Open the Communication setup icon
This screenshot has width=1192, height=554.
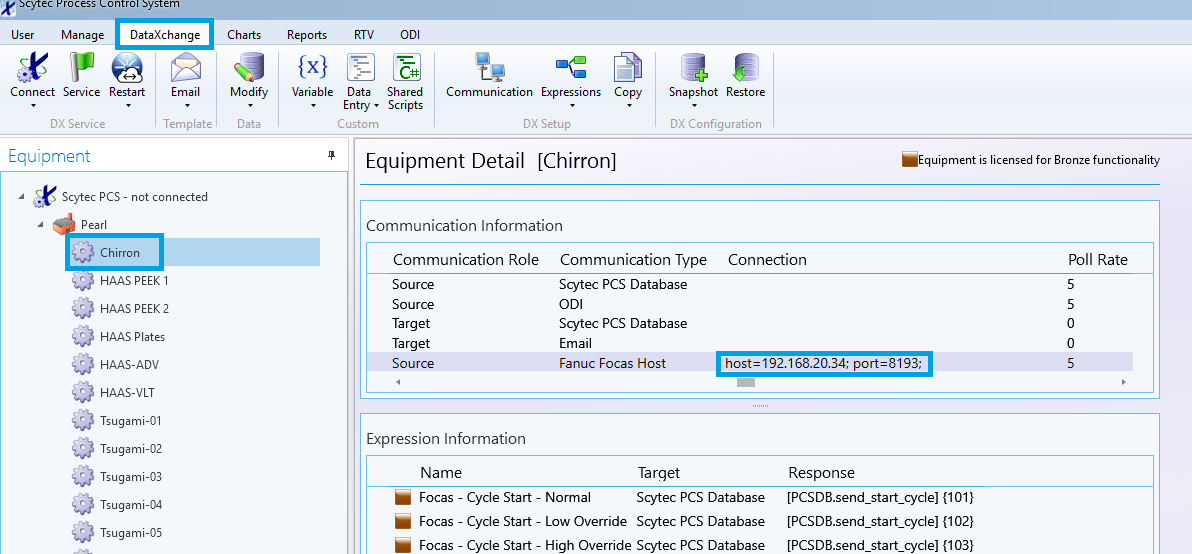(490, 68)
